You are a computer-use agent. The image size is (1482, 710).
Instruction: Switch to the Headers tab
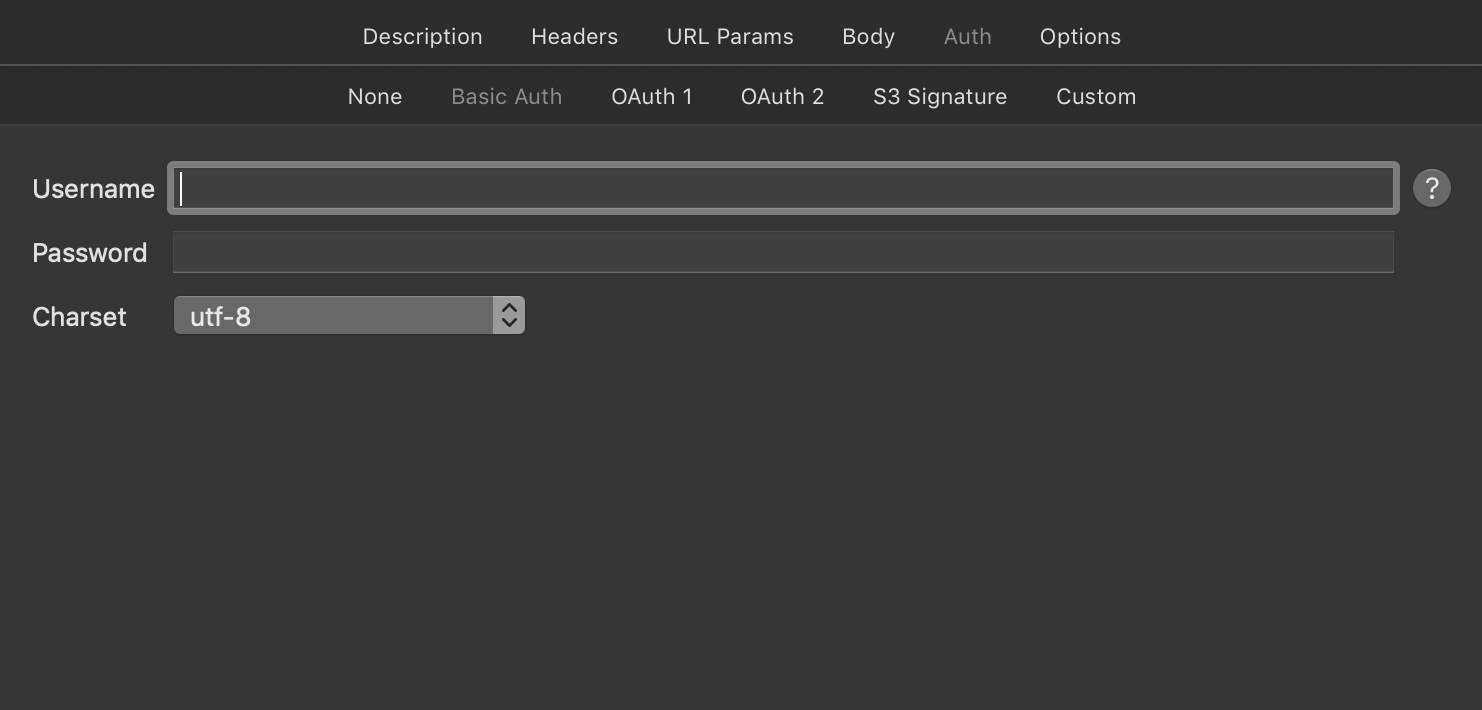574,36
